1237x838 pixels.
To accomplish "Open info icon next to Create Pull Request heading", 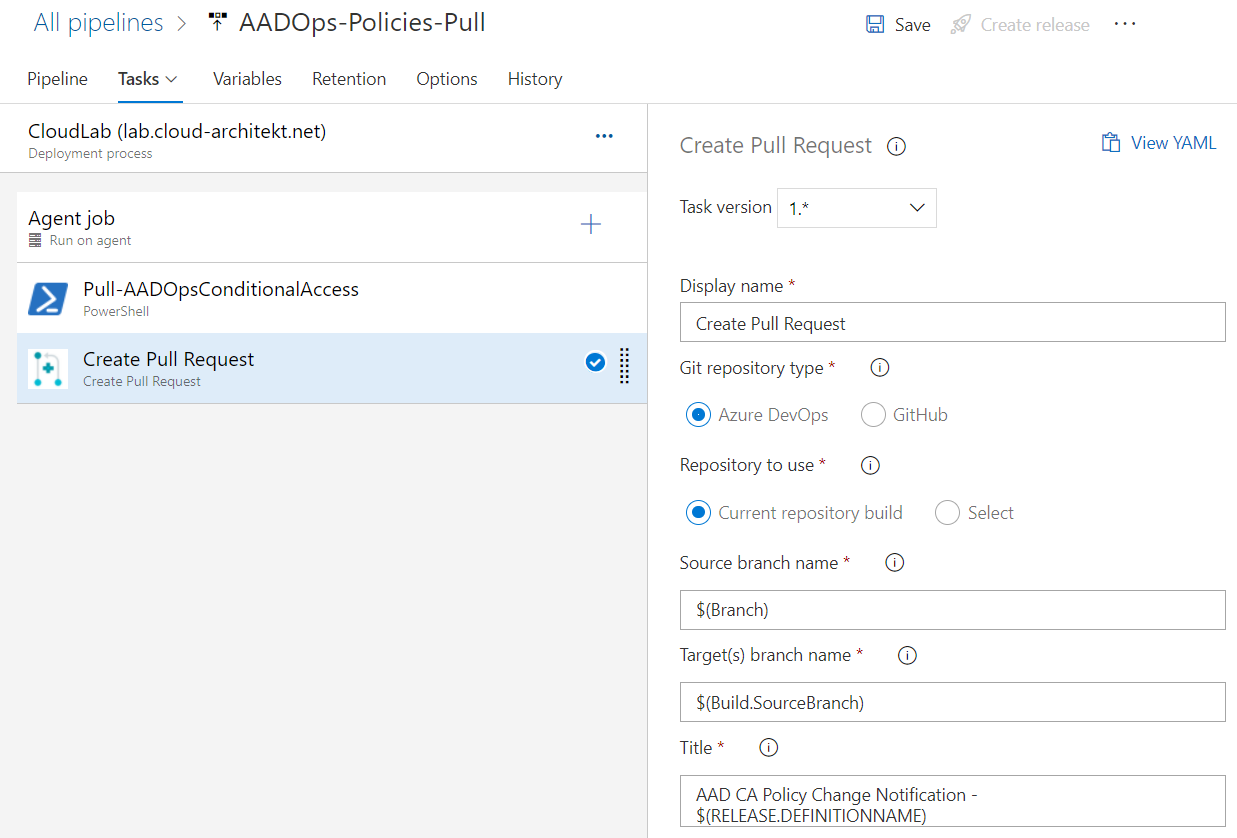I will [x=897, y=147].
